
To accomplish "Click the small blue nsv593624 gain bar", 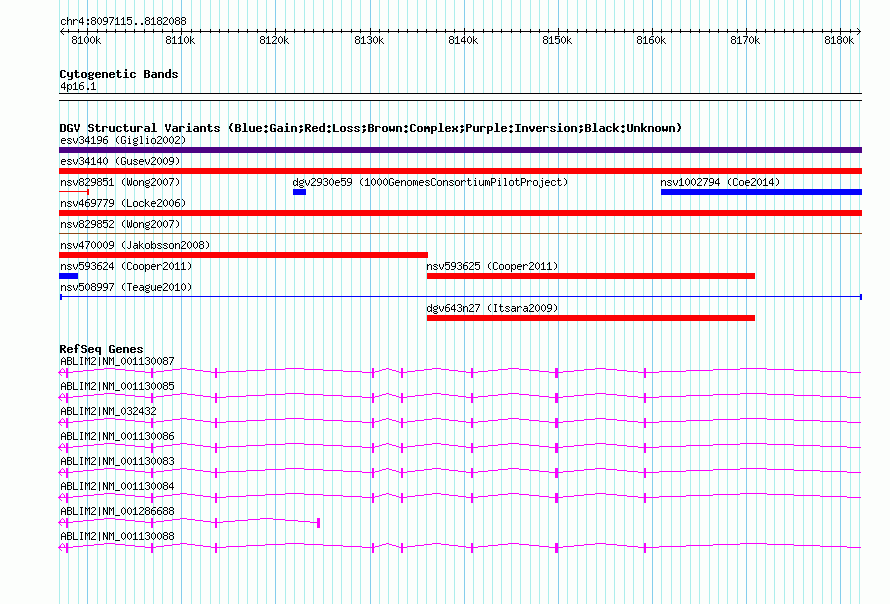I will pos(69,276).
